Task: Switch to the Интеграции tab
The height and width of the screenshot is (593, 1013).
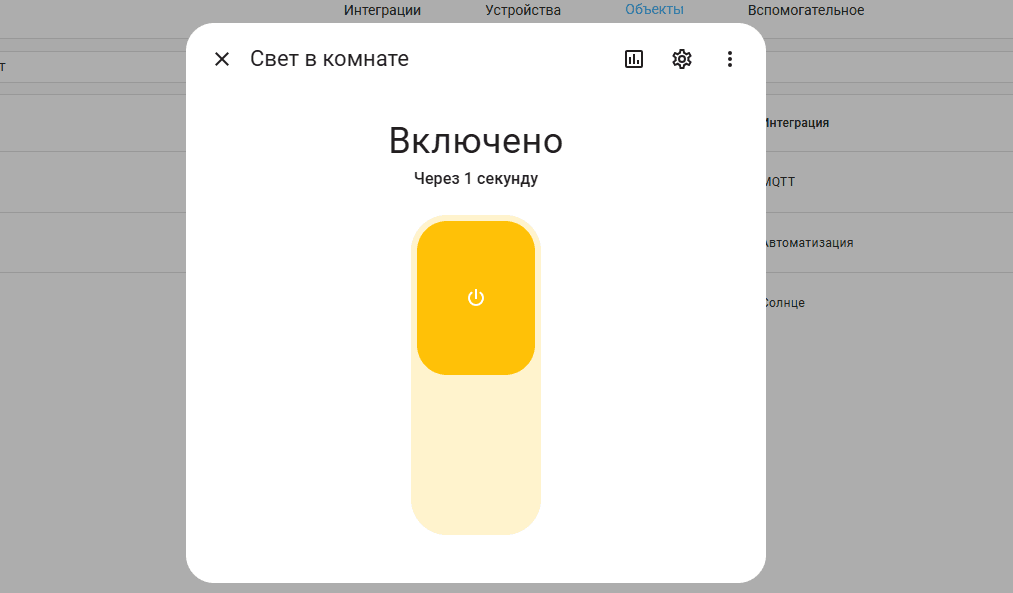Action: click(382, 10)
